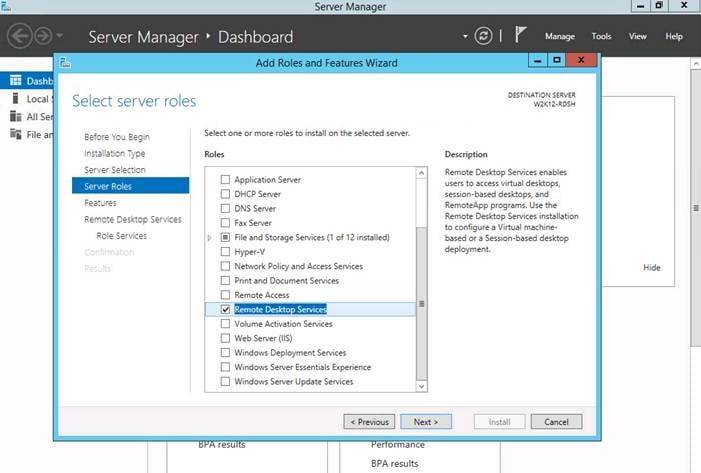Check the Application Server role
701x473 pixels.
pyautogui.click(x=225, y=179)
